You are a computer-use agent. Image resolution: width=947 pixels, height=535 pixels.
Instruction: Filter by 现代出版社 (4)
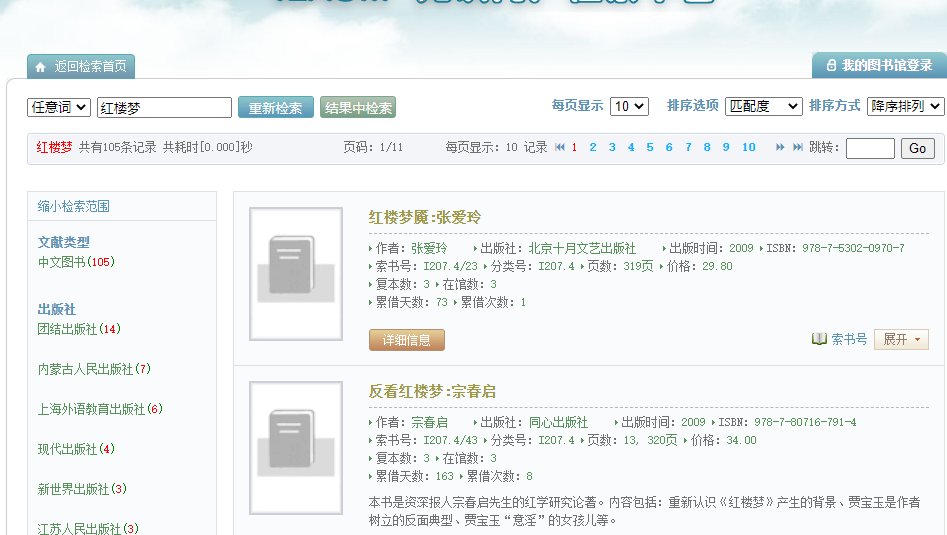coord(76,449)
